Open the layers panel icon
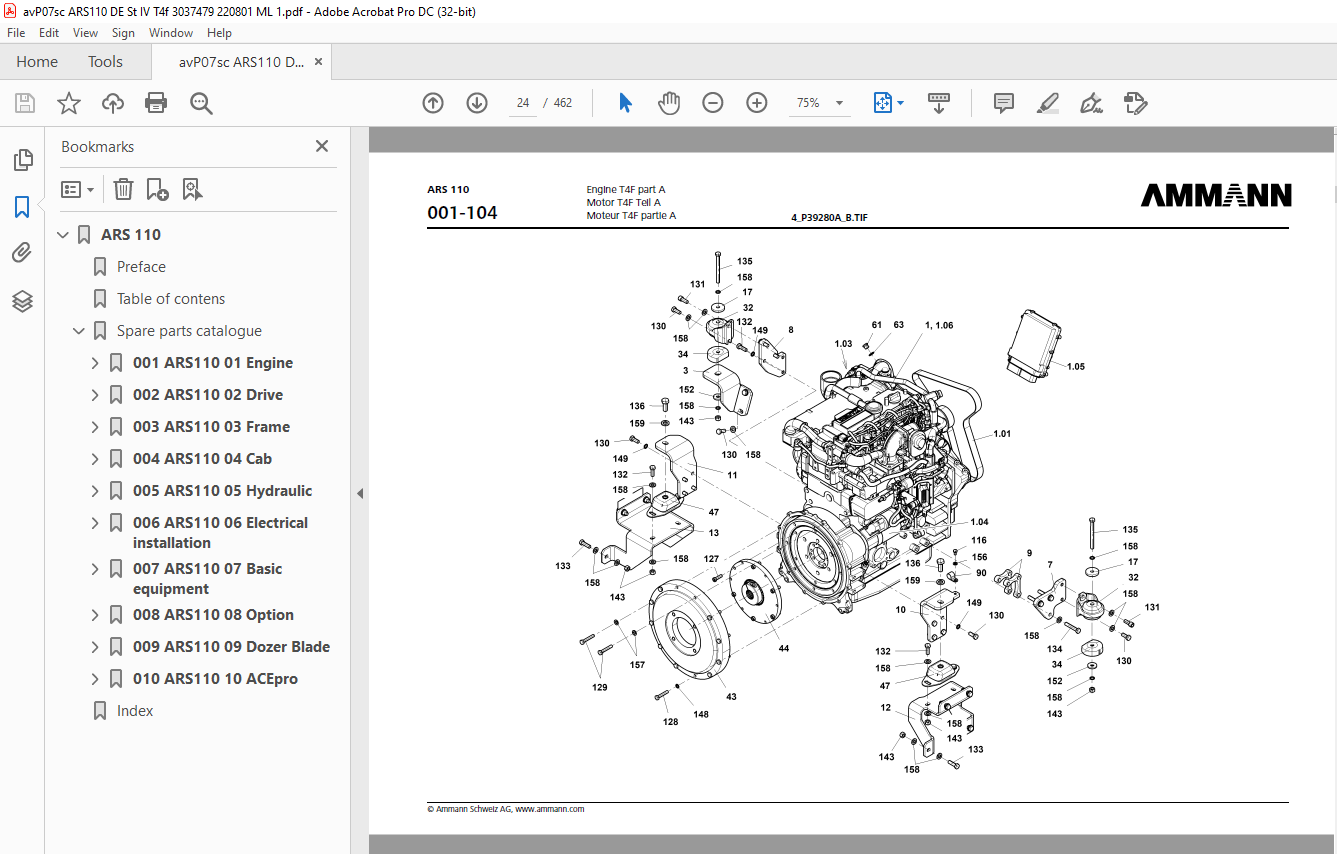 [x=22, y=301]
